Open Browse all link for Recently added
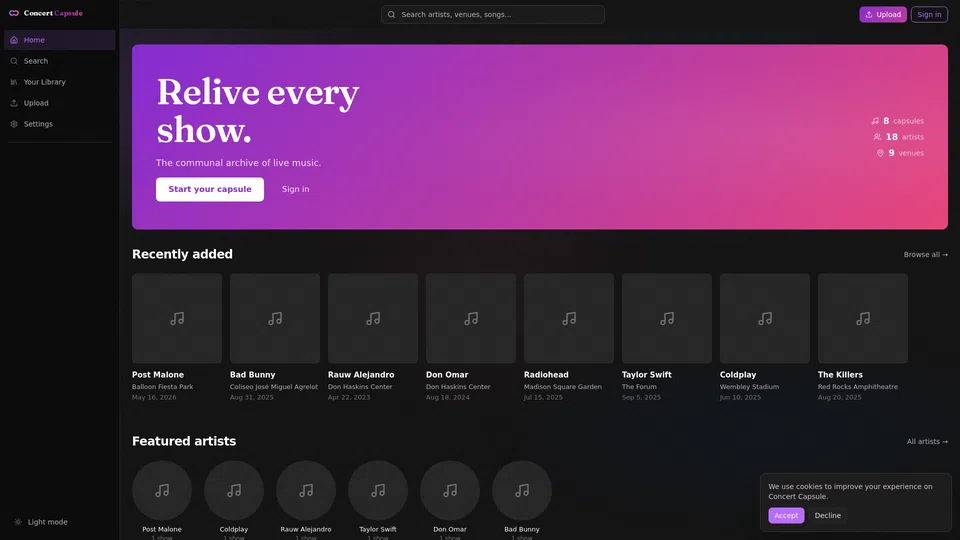960x540 pixels. click(926, 254)
